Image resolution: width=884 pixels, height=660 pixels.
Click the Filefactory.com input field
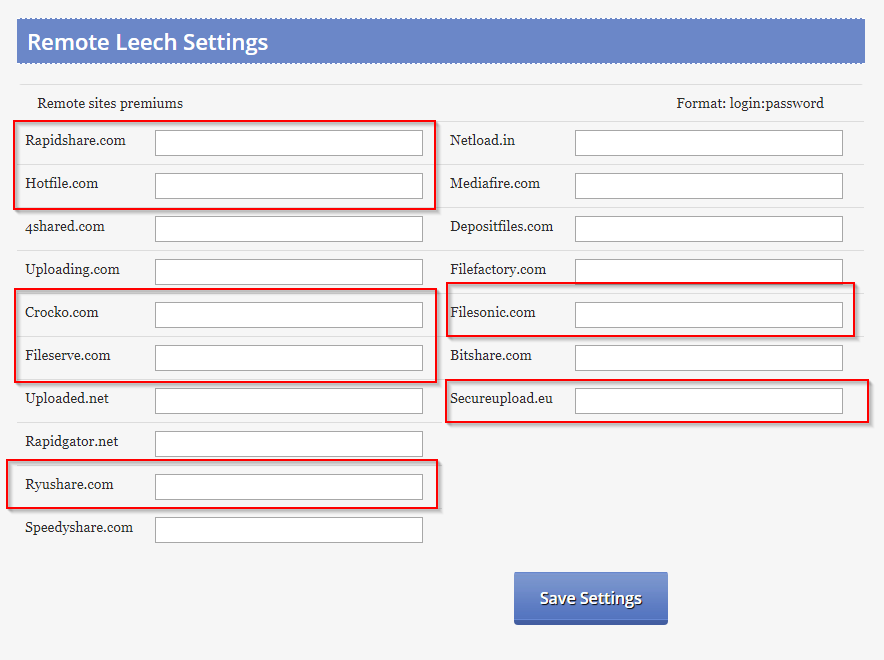point(709,272)
